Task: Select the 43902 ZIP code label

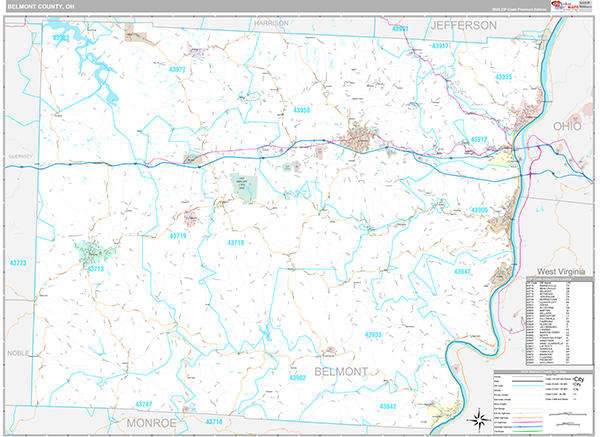Action: [297, 378]
